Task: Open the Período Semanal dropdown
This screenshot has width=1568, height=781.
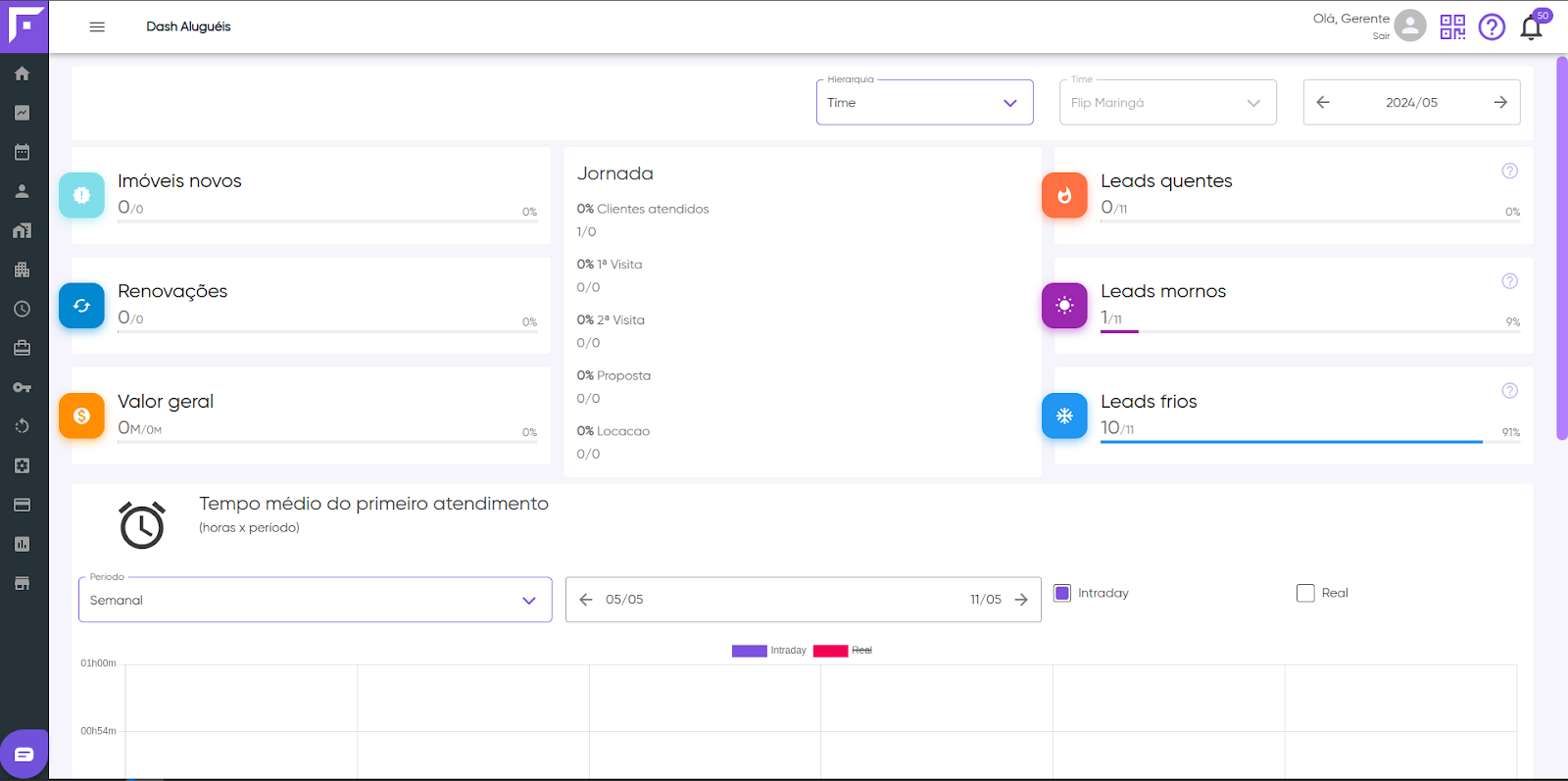Action: [316, 600]
